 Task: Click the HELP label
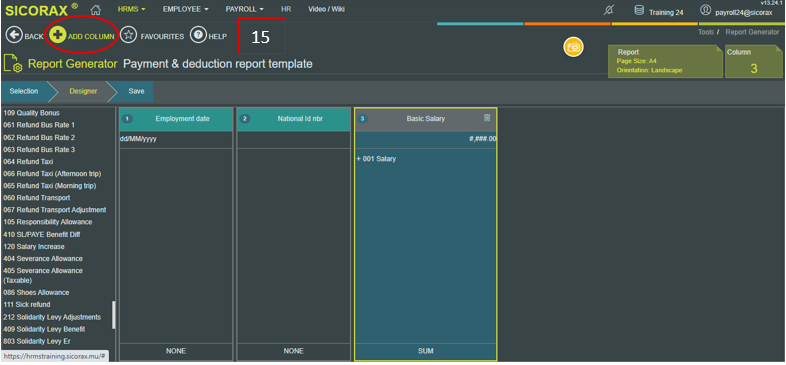coord(218,37)
